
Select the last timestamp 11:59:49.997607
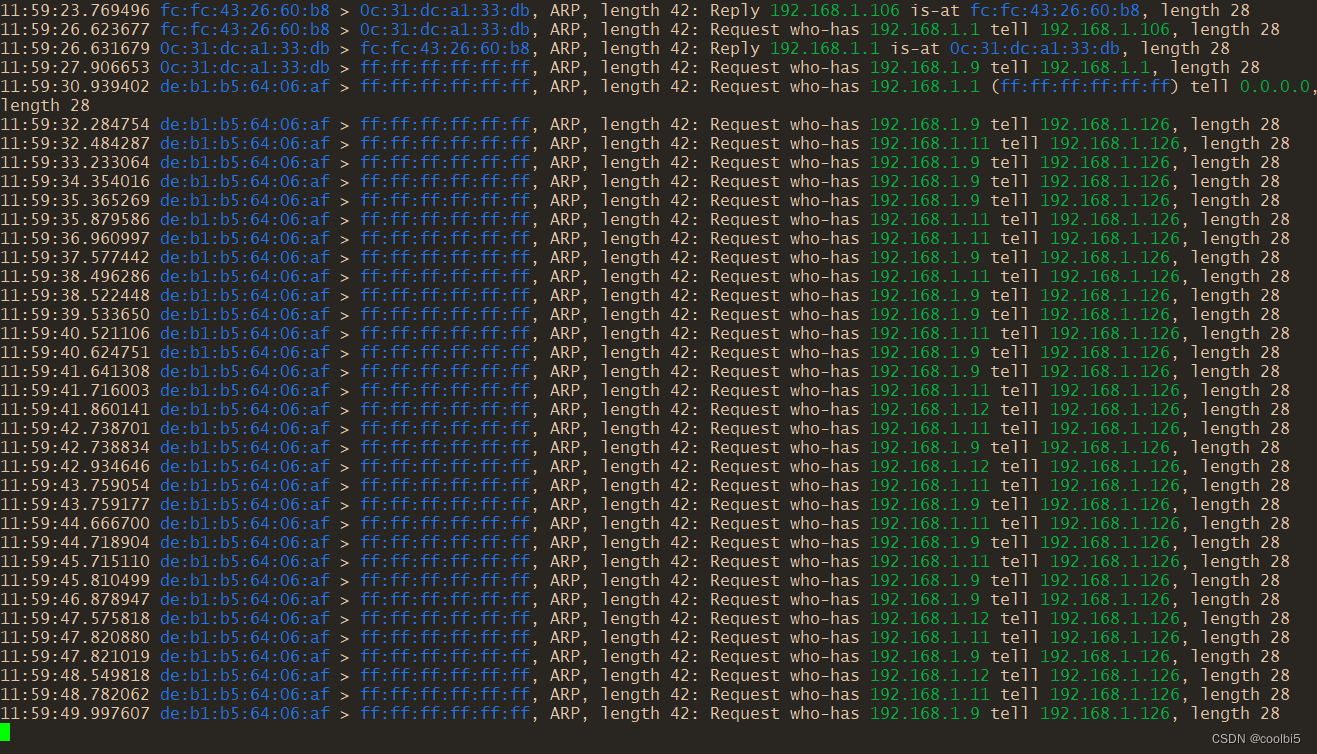pos(75,714)
